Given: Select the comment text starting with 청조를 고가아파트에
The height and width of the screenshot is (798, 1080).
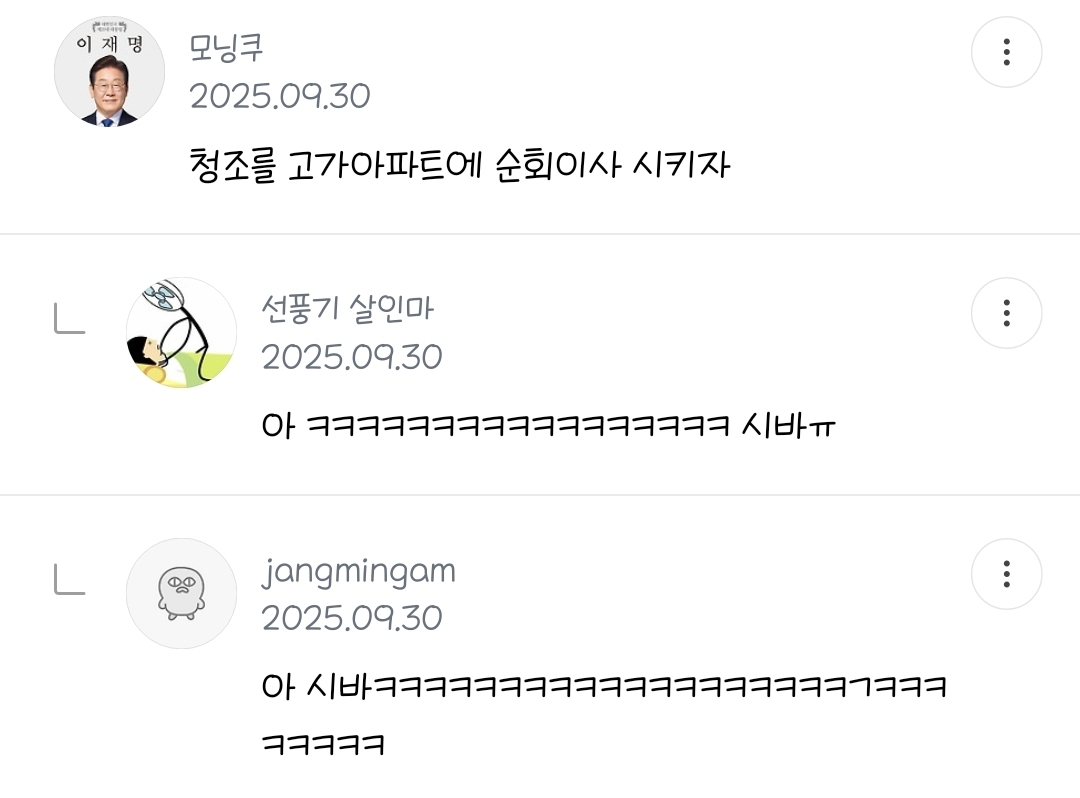Looking at the screenshot, I should 459,165.
